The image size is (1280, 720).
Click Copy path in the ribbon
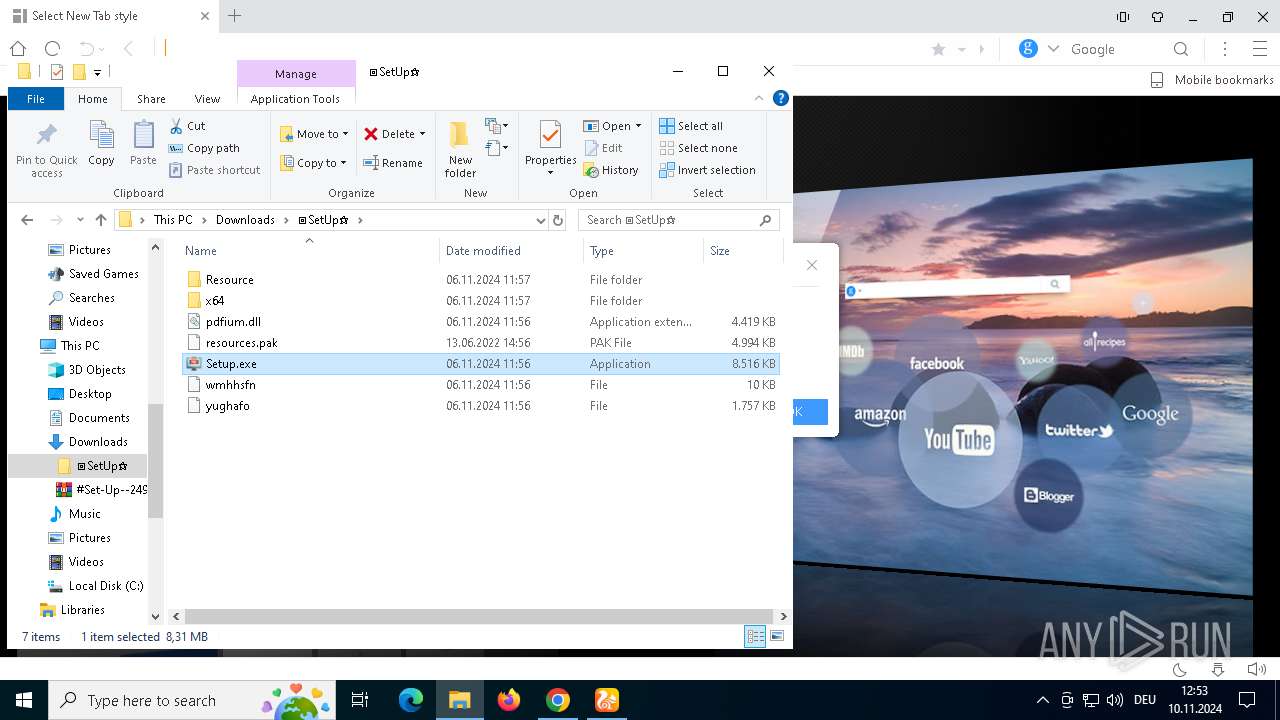point(204,148)
